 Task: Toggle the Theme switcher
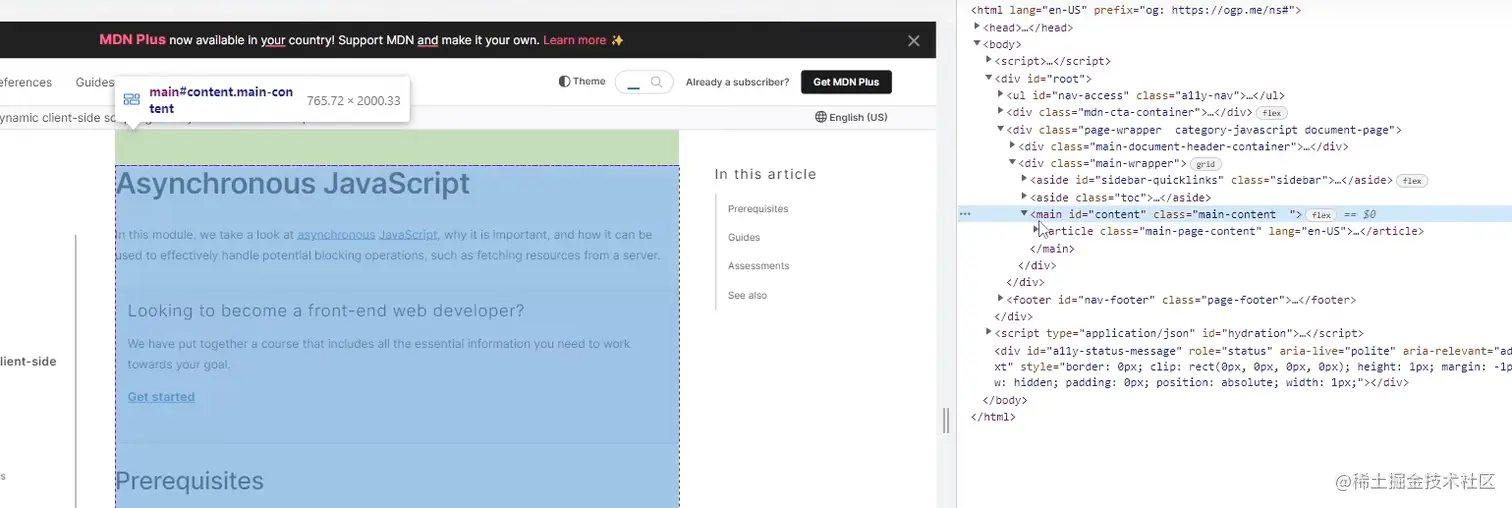click(582, 81)
